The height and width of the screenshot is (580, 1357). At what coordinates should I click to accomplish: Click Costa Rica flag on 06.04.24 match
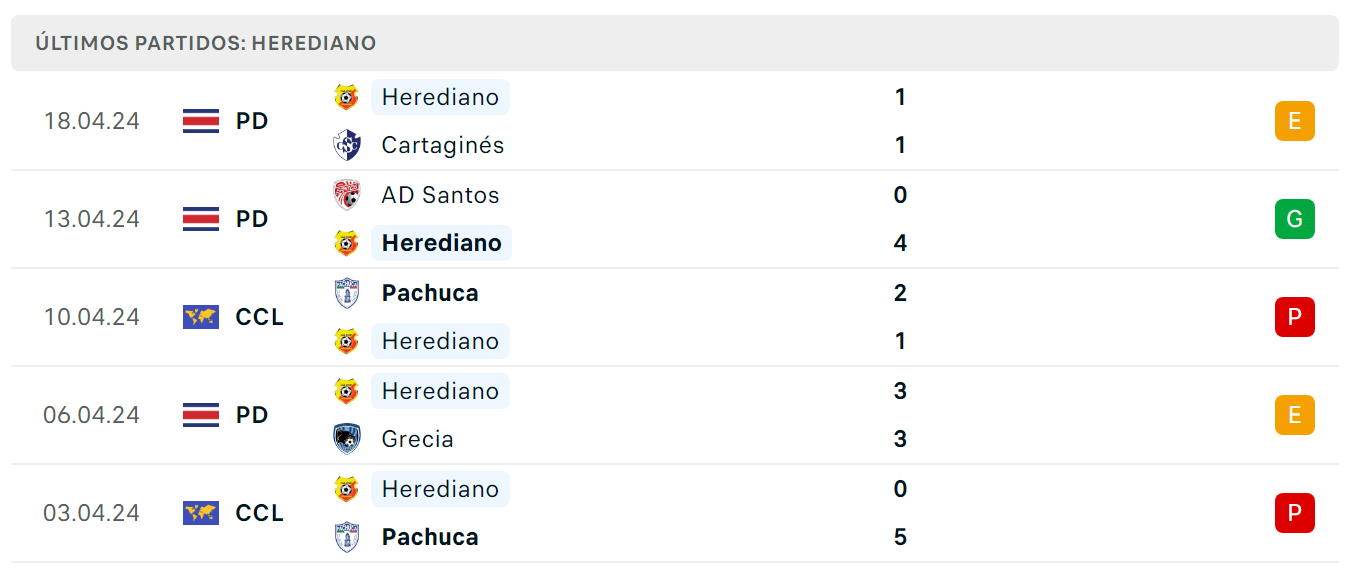(x=201, y=415)
